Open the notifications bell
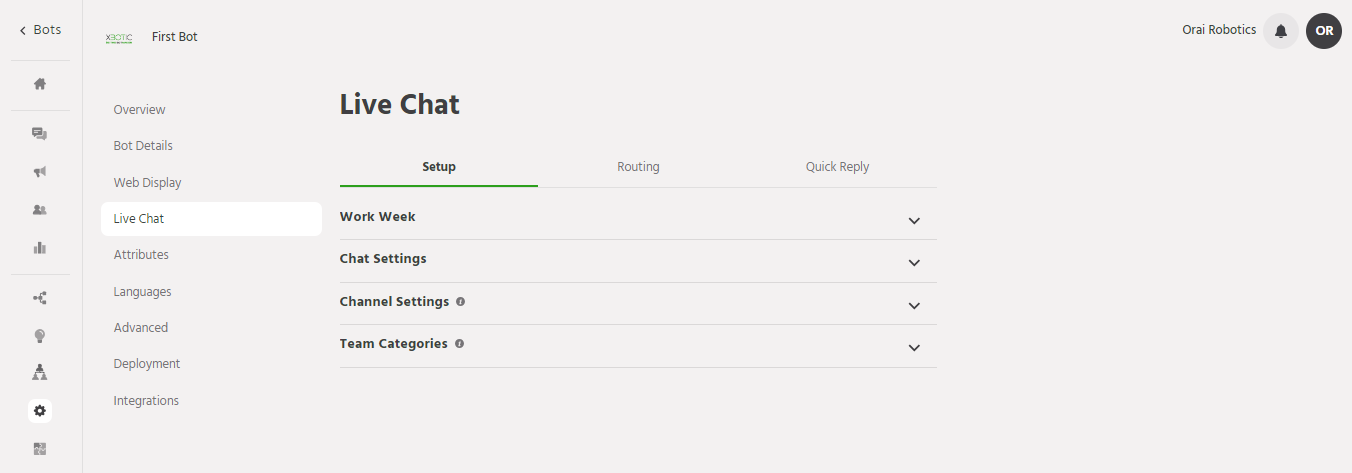Screen dimensions: 1352x473 coord(1280,31)
